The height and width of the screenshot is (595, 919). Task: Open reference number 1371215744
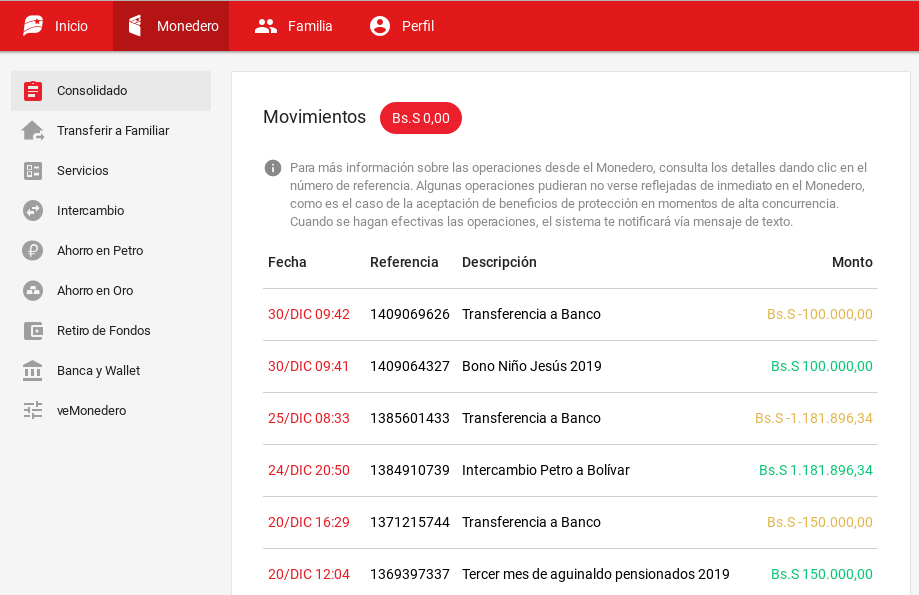click(x=410, y=522)
